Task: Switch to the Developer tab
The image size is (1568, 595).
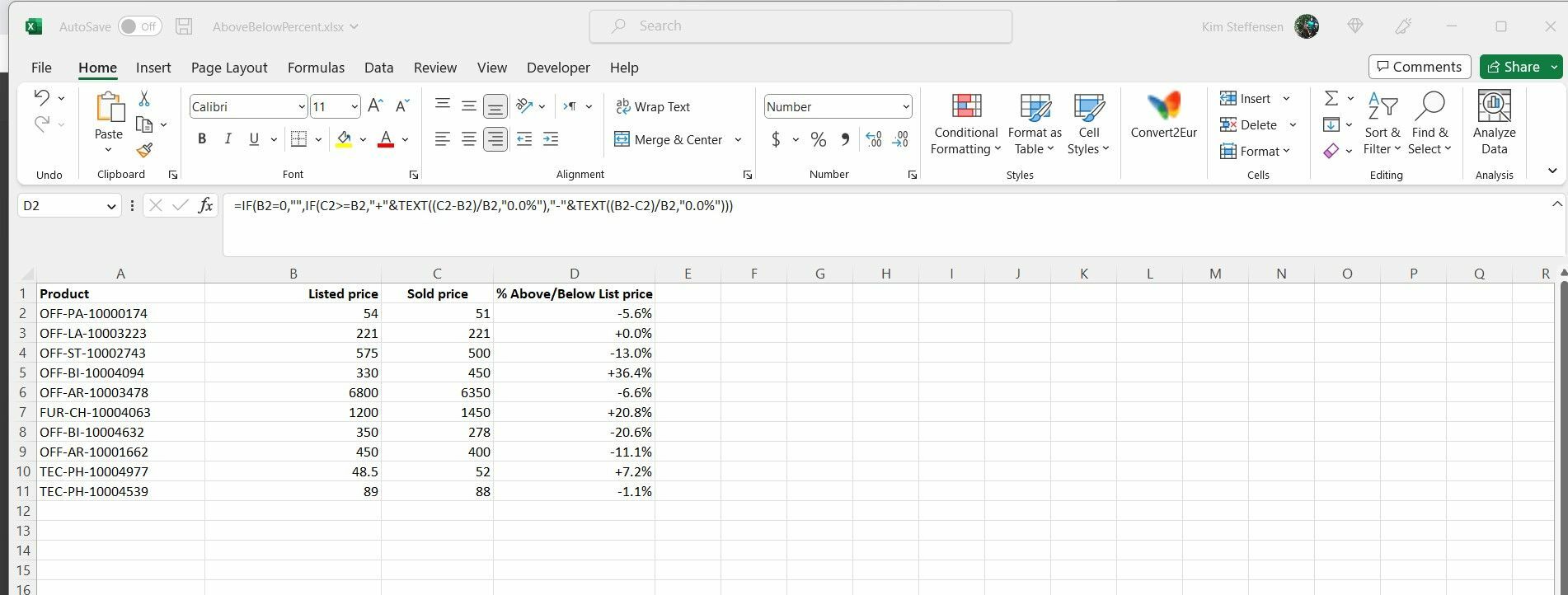Action: [x=558, y=68]
